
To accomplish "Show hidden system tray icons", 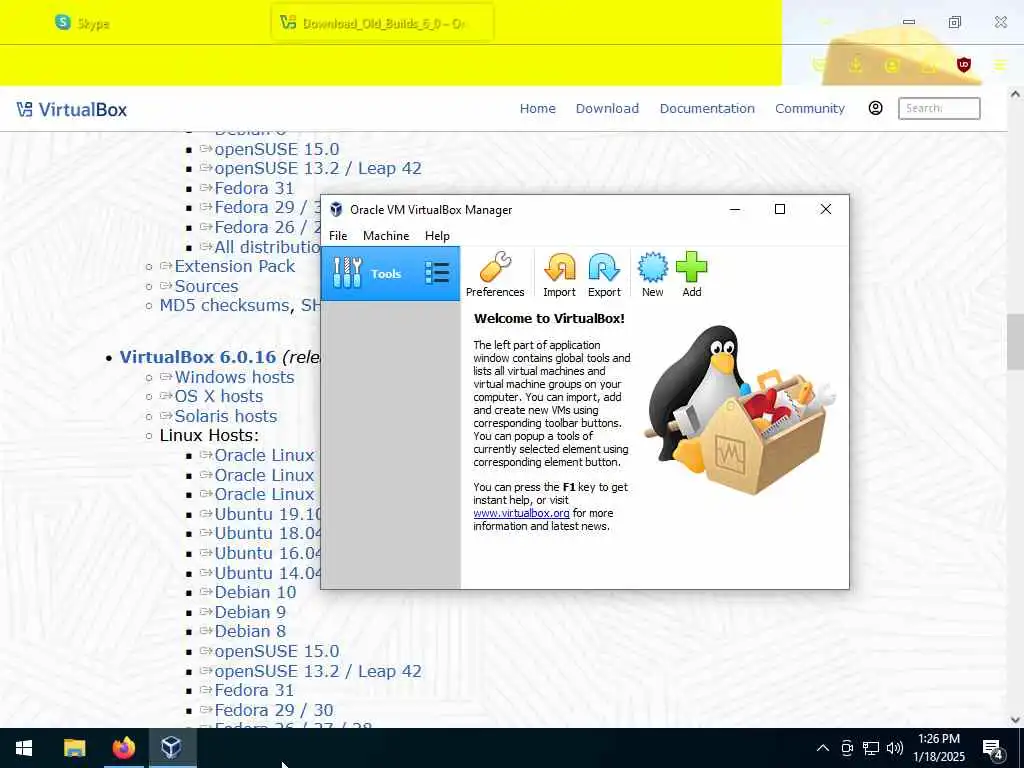I will pos(823,748).
